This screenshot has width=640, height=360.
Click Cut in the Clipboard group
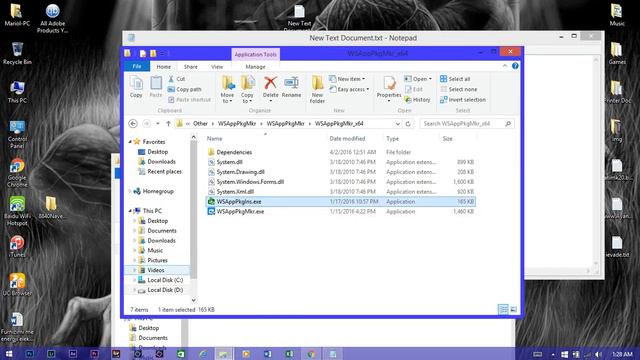click(x=177, y=79)
